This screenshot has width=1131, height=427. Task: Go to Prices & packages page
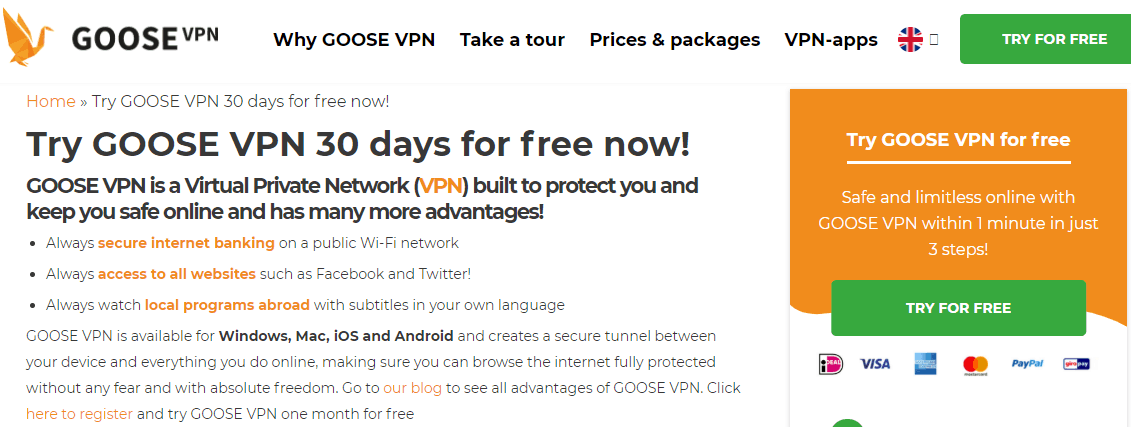[674, 40]
